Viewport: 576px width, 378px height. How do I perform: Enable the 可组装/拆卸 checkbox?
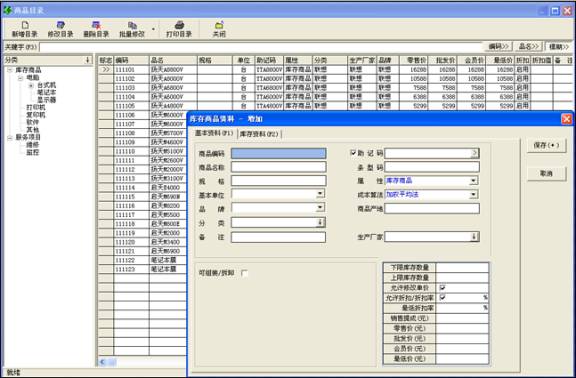click(245, 273)
